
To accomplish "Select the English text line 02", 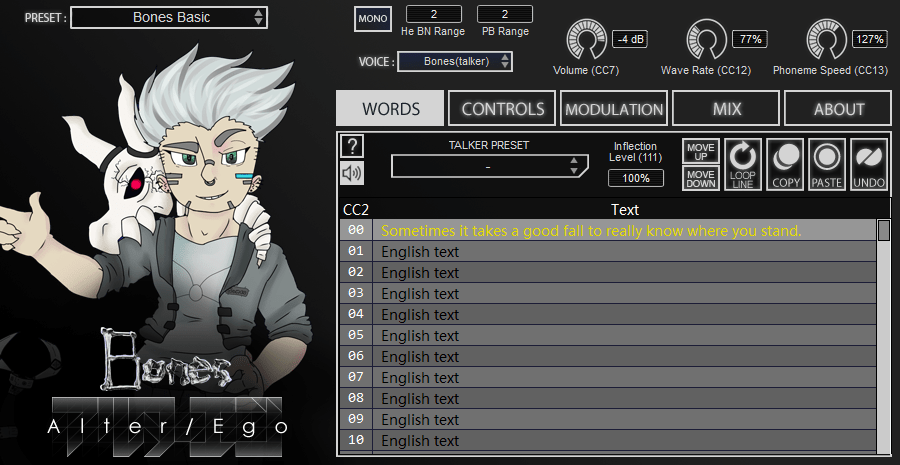I will 624,273.
